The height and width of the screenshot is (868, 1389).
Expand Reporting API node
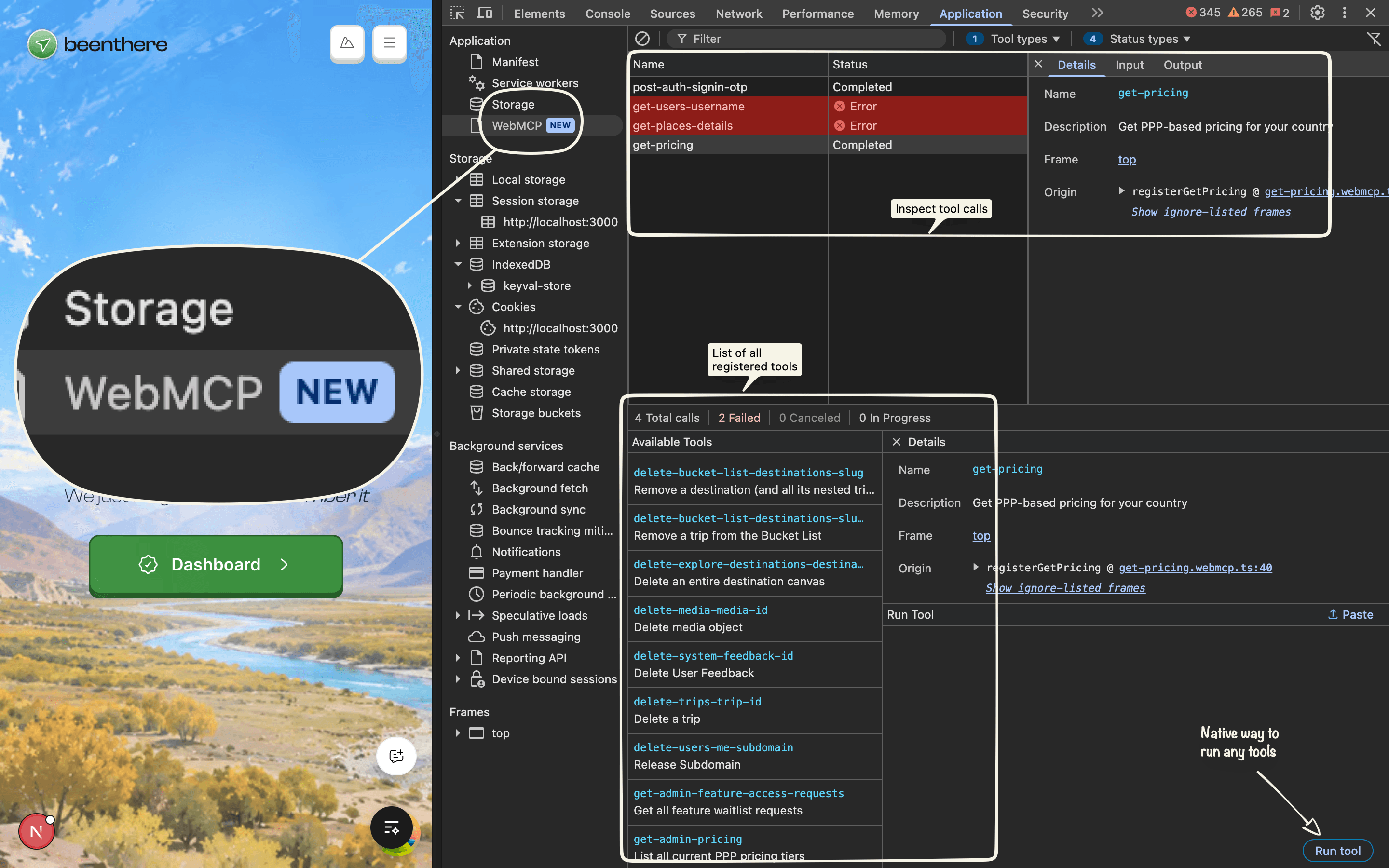pyautogui.click(x=458, y=658)
